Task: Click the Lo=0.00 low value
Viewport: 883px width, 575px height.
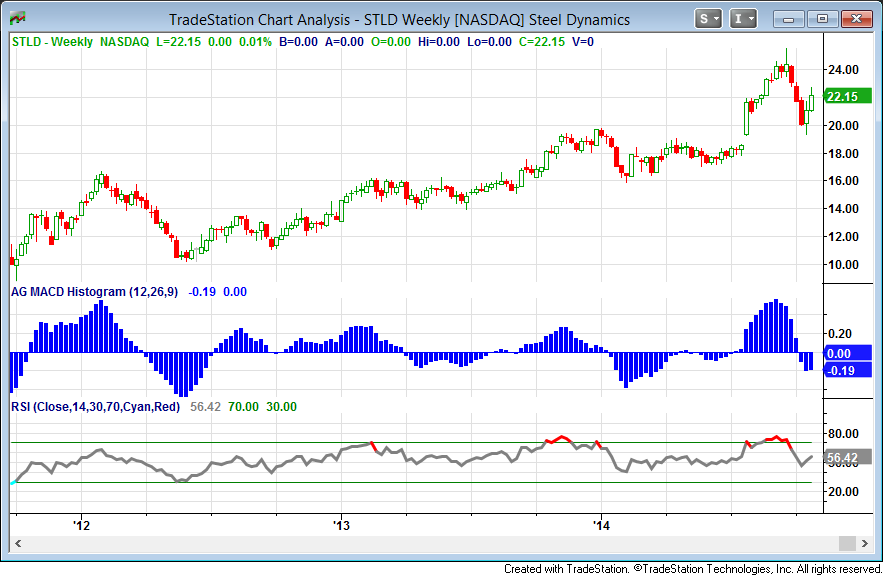Action: click(x=489, y=42)
